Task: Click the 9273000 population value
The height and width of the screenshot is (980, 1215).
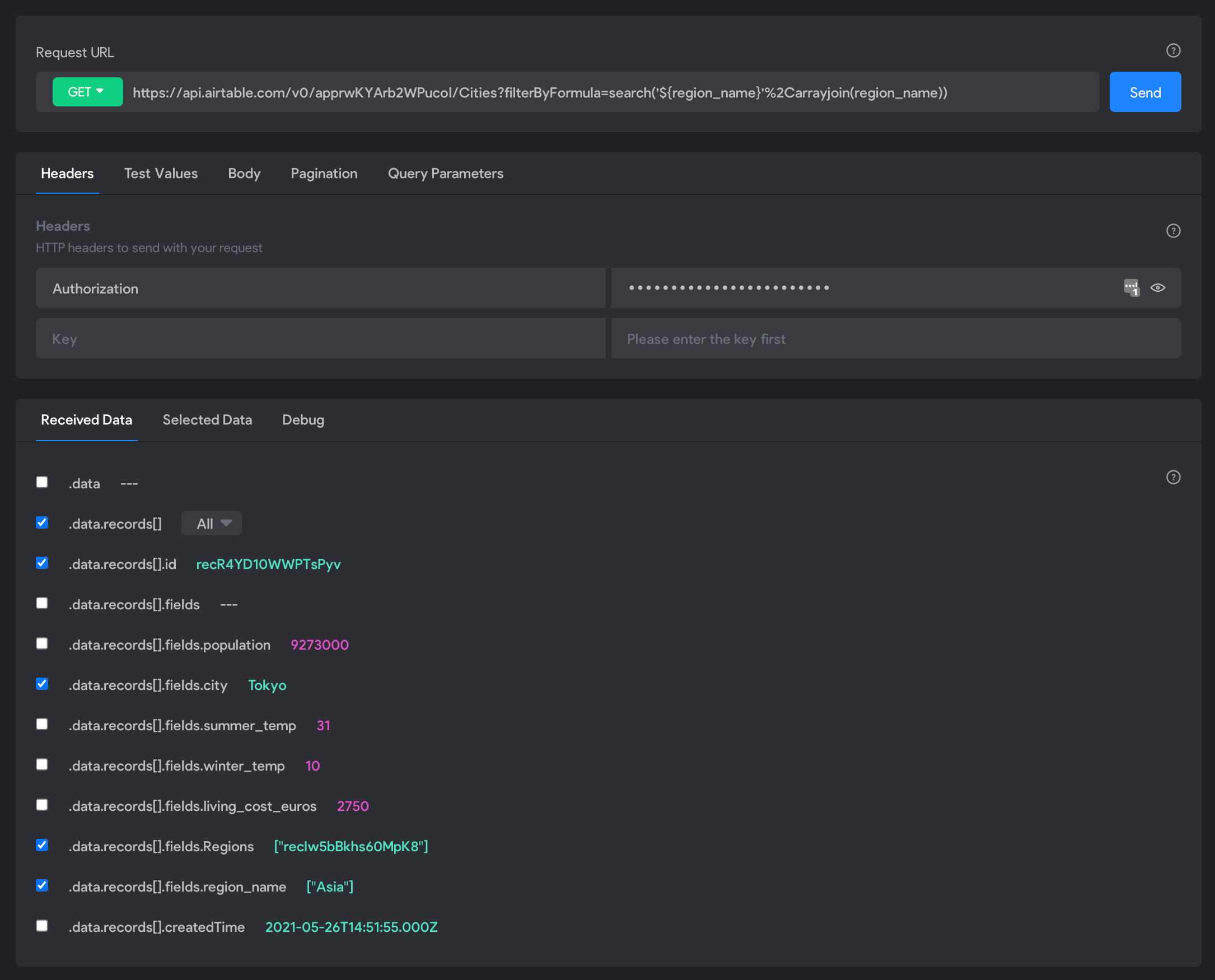Action: tap(319, 645)
